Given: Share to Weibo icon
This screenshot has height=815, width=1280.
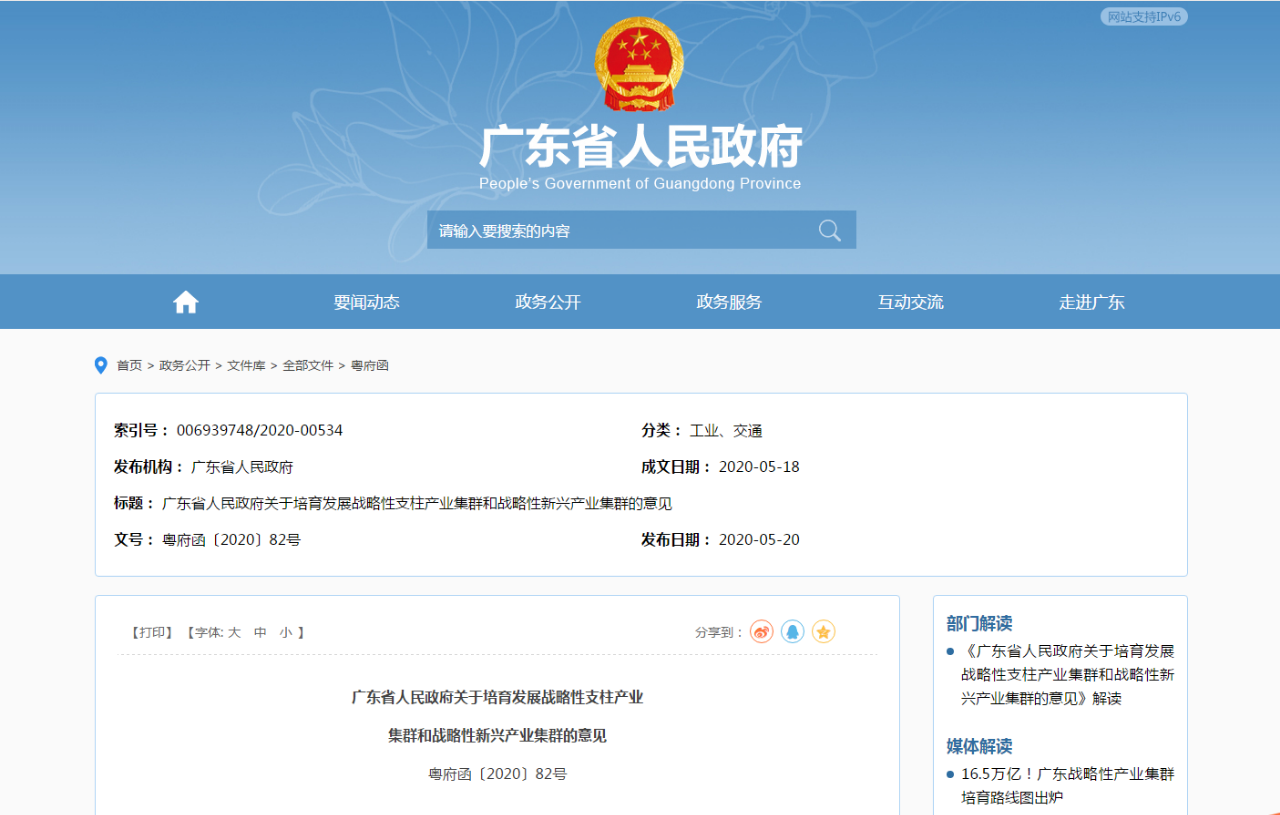Looking at the screenshot, I should (x=762, y=632).
